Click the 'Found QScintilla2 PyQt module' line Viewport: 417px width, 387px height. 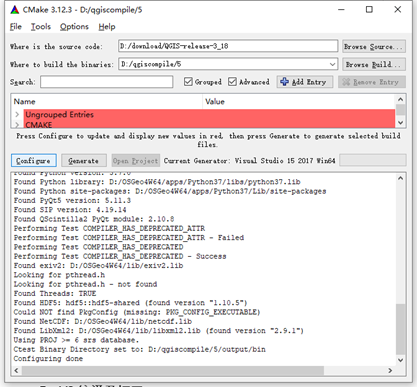coord(94,219)
